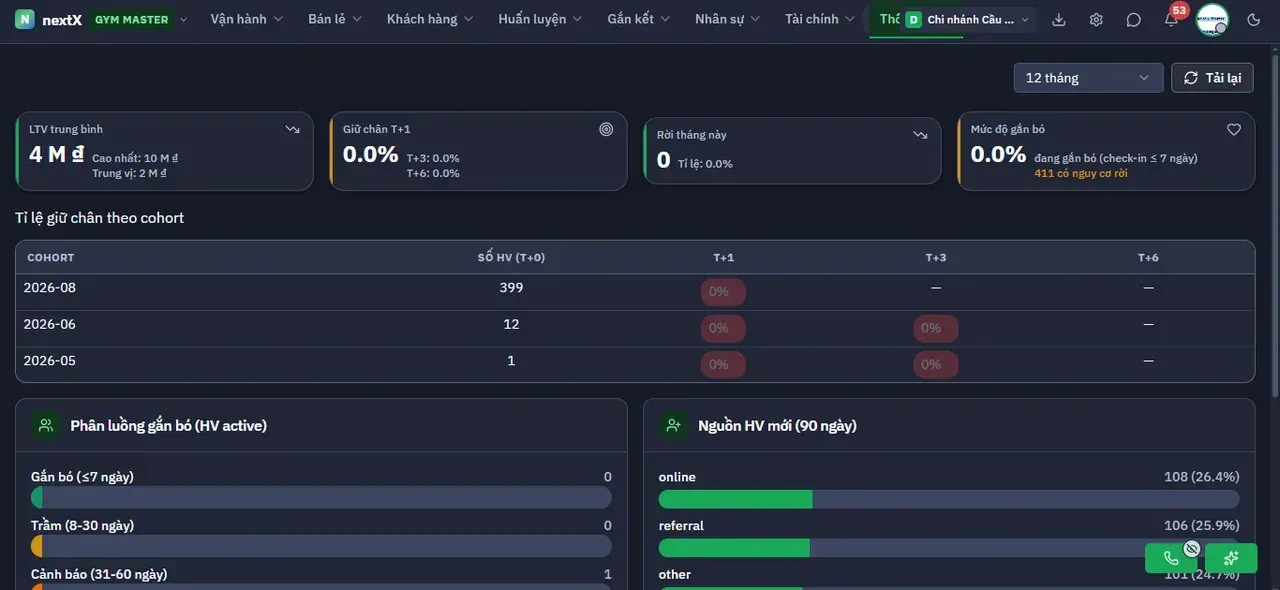Open the Khách hàng menu
Image resolution: width=1280 pixels, height=590 pixels.
coord(430,19)
